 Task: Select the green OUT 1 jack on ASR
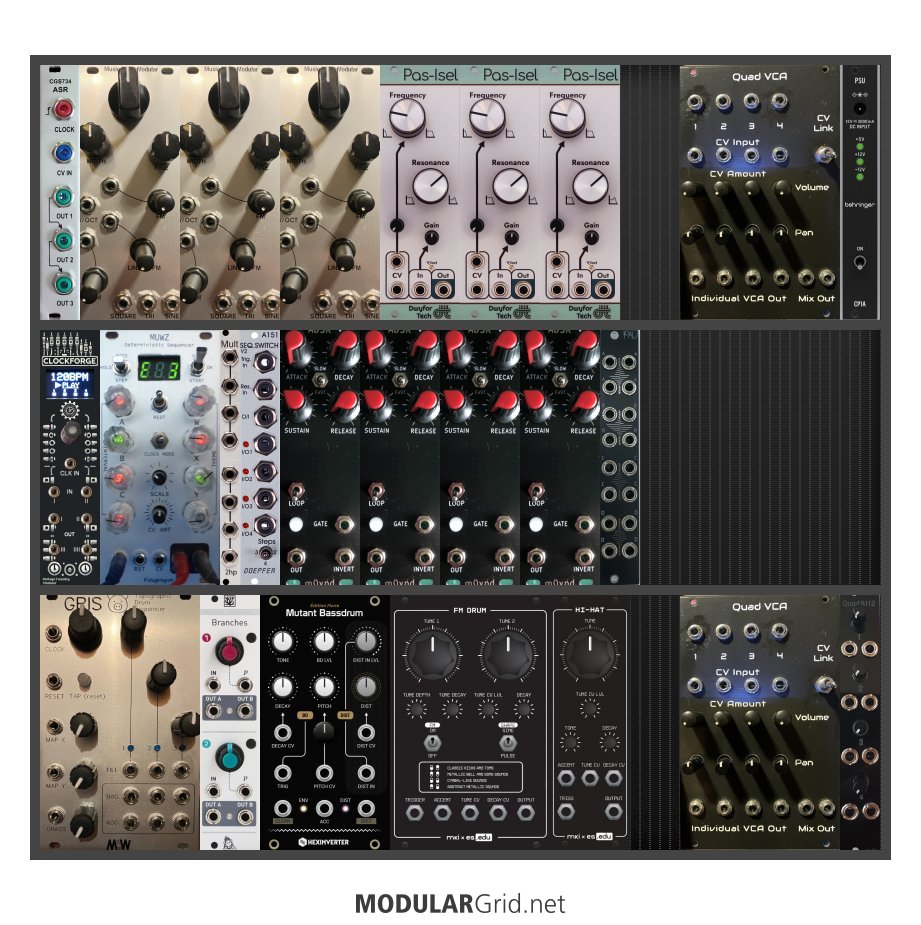click(x=63, y=196)
